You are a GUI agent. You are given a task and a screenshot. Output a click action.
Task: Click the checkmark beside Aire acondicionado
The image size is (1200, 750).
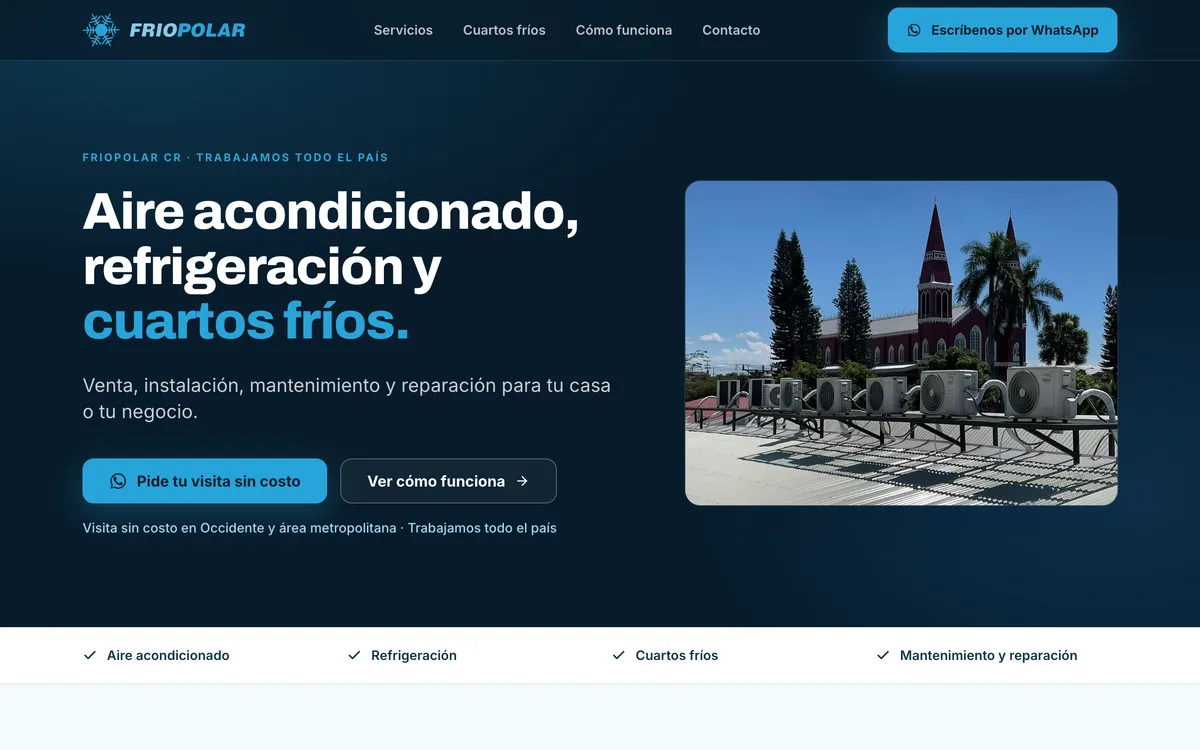pyautogui.click(x=90, y=656)
